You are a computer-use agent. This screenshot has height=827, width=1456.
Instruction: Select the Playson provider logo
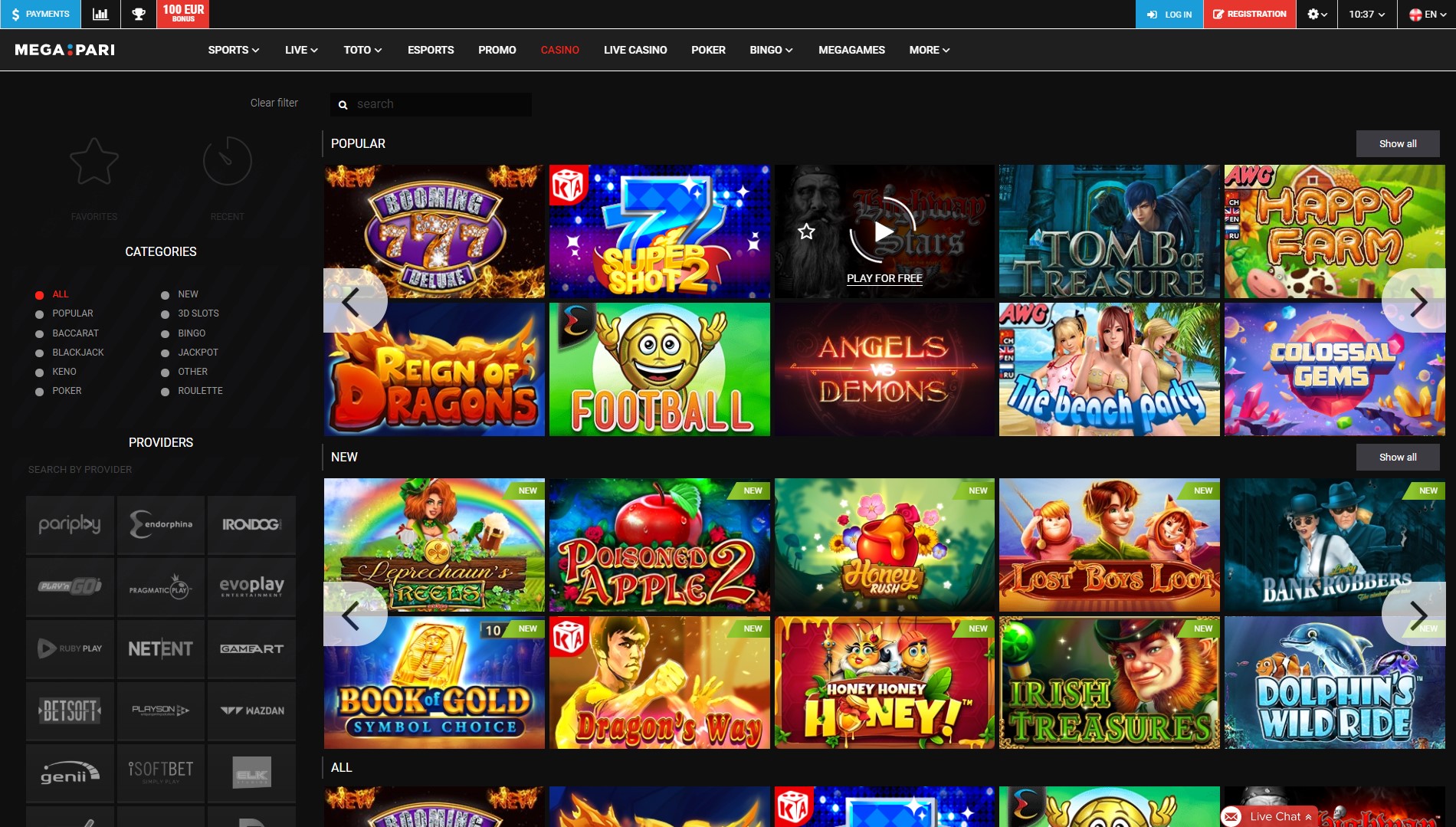click(161, 711)
